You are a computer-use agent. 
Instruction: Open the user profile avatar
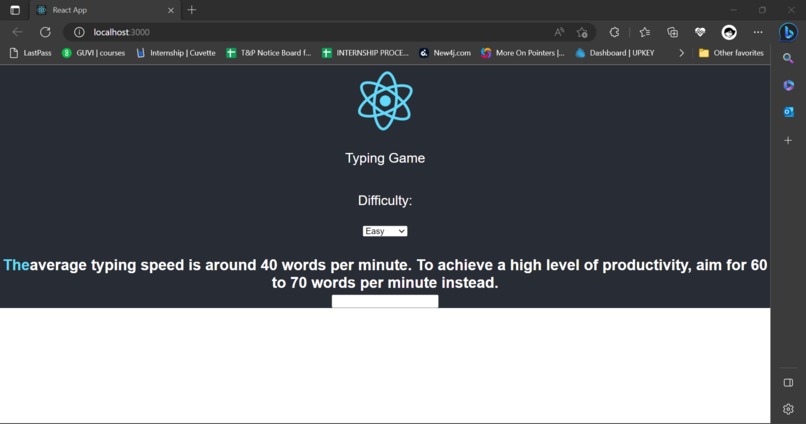point(729,32)
